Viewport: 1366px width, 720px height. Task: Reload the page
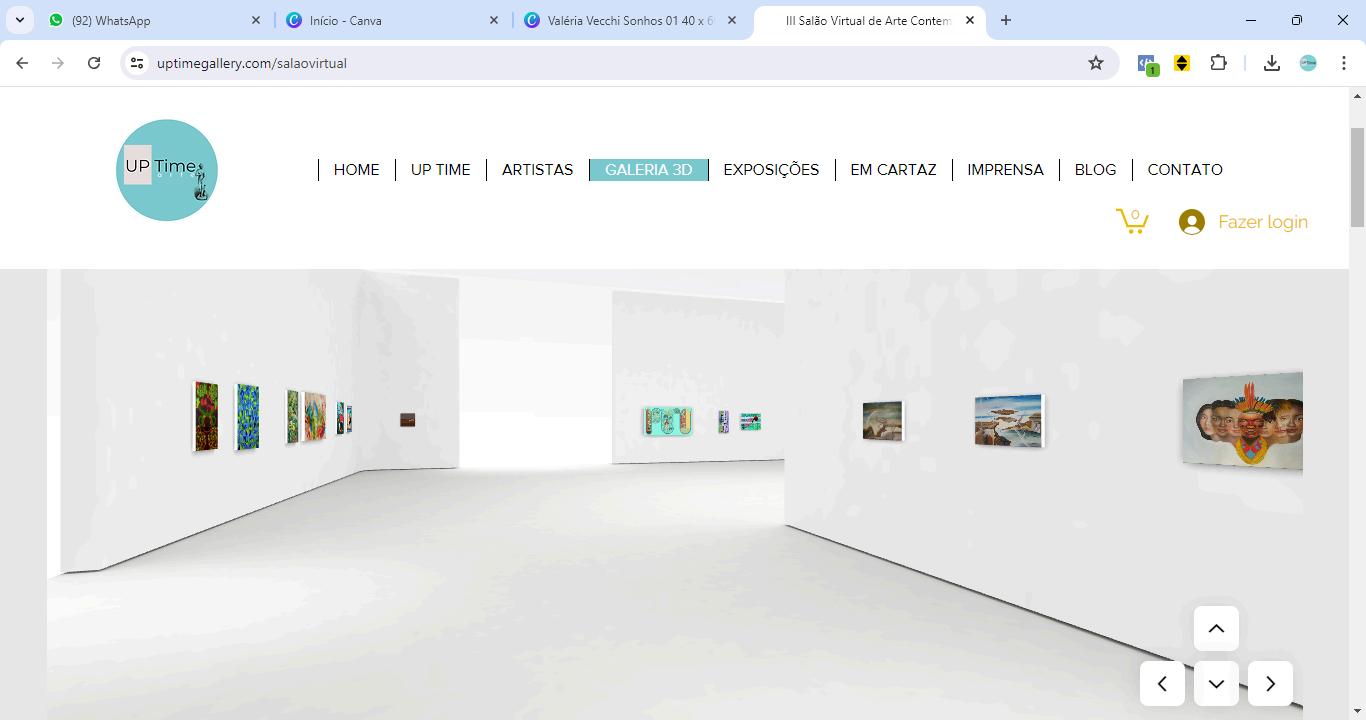(94, 63)
